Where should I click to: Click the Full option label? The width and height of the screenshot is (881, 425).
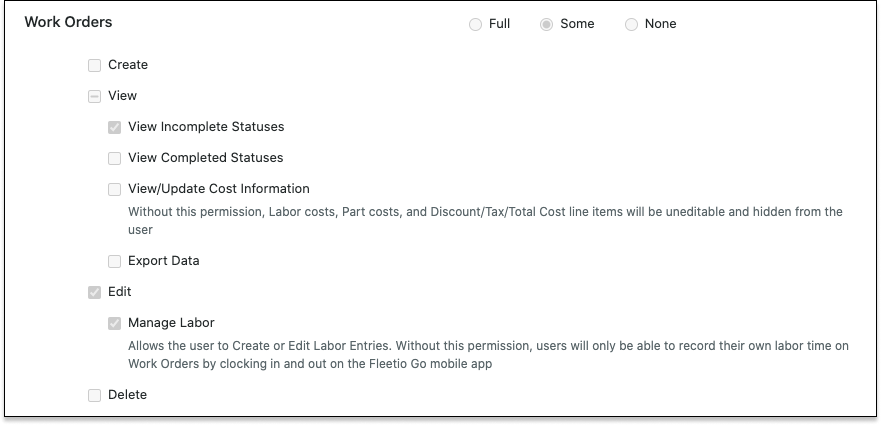click(x=499, y=24)
